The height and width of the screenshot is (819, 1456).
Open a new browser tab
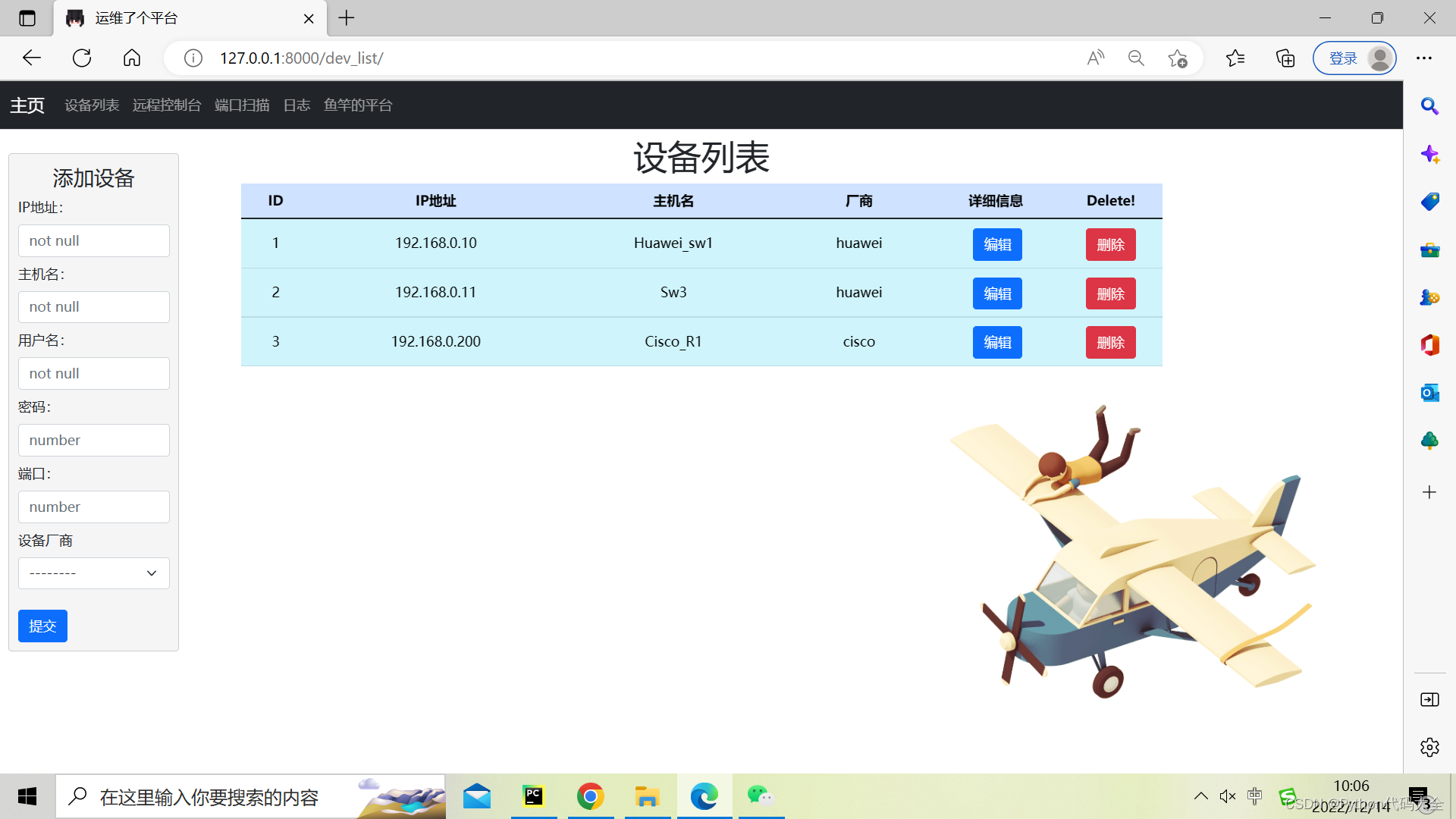[347, 18]
